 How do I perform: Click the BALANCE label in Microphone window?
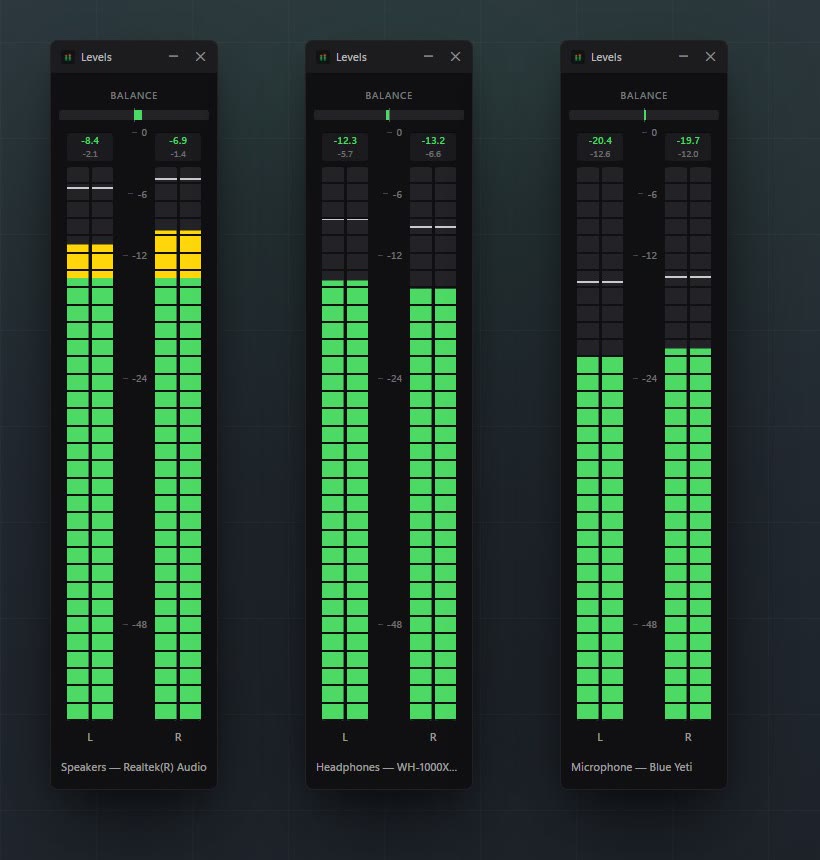point(644,95)
